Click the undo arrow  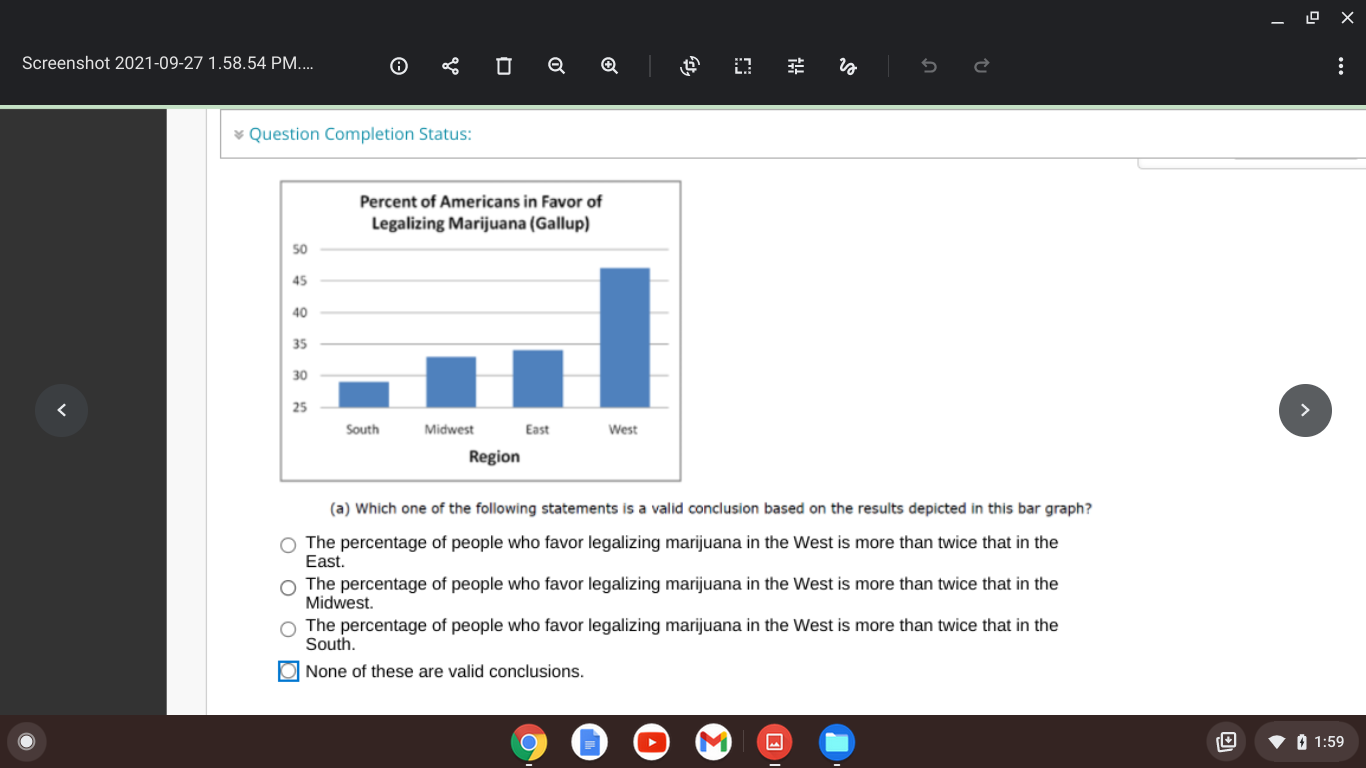928,66
